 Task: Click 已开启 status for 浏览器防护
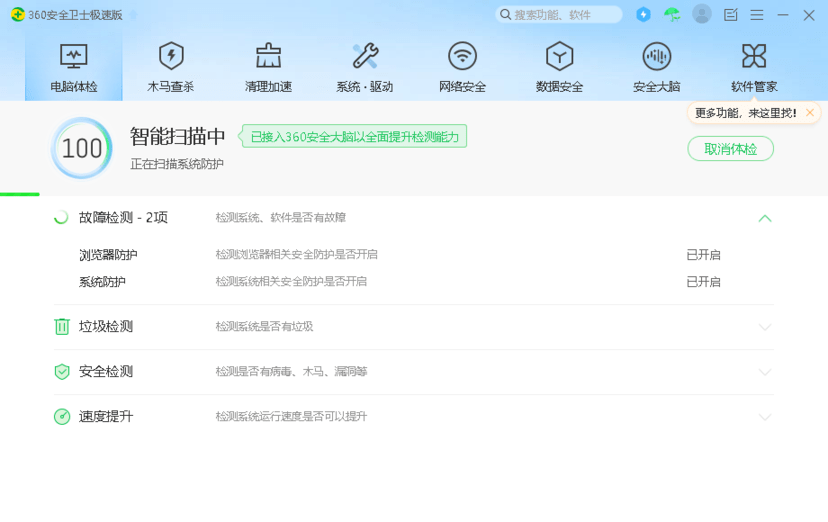tap(703, 255)
